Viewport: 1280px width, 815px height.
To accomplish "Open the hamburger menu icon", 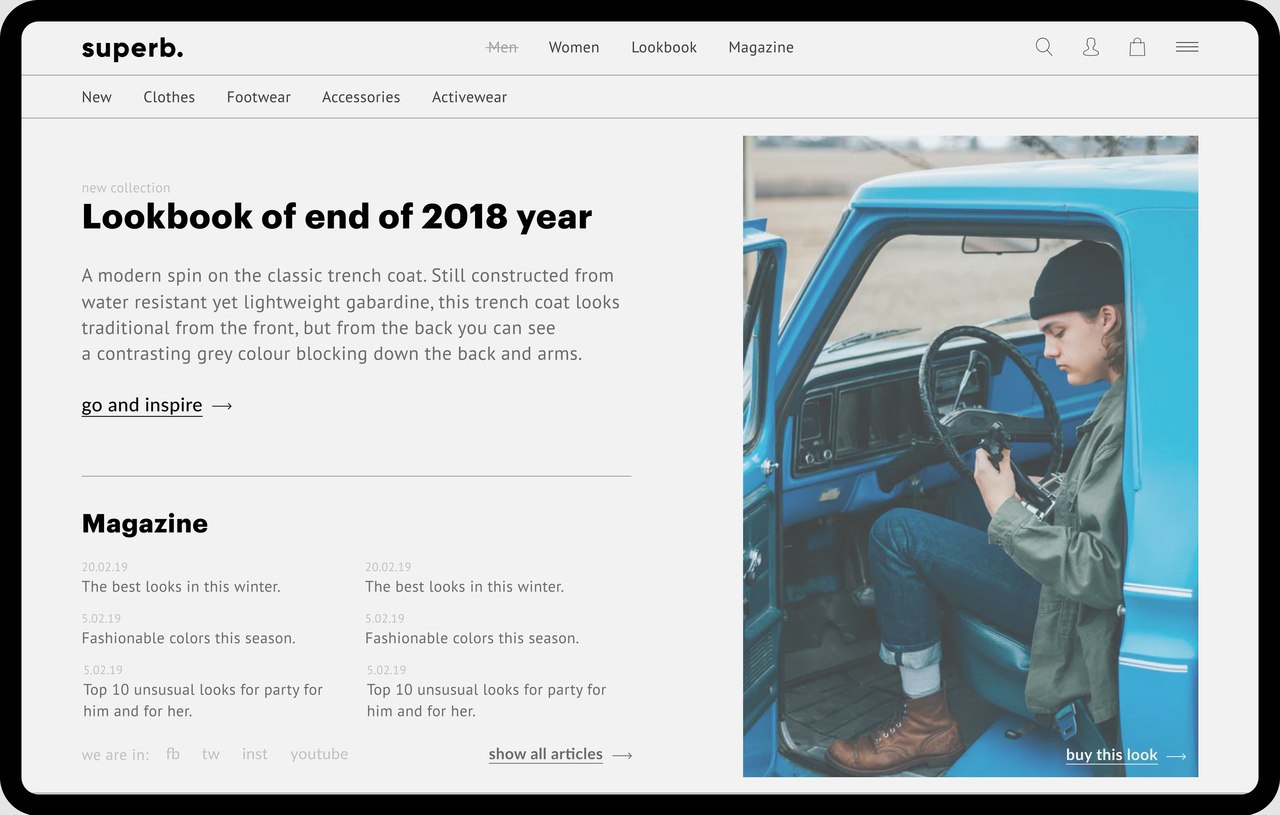I will 1187,47.
